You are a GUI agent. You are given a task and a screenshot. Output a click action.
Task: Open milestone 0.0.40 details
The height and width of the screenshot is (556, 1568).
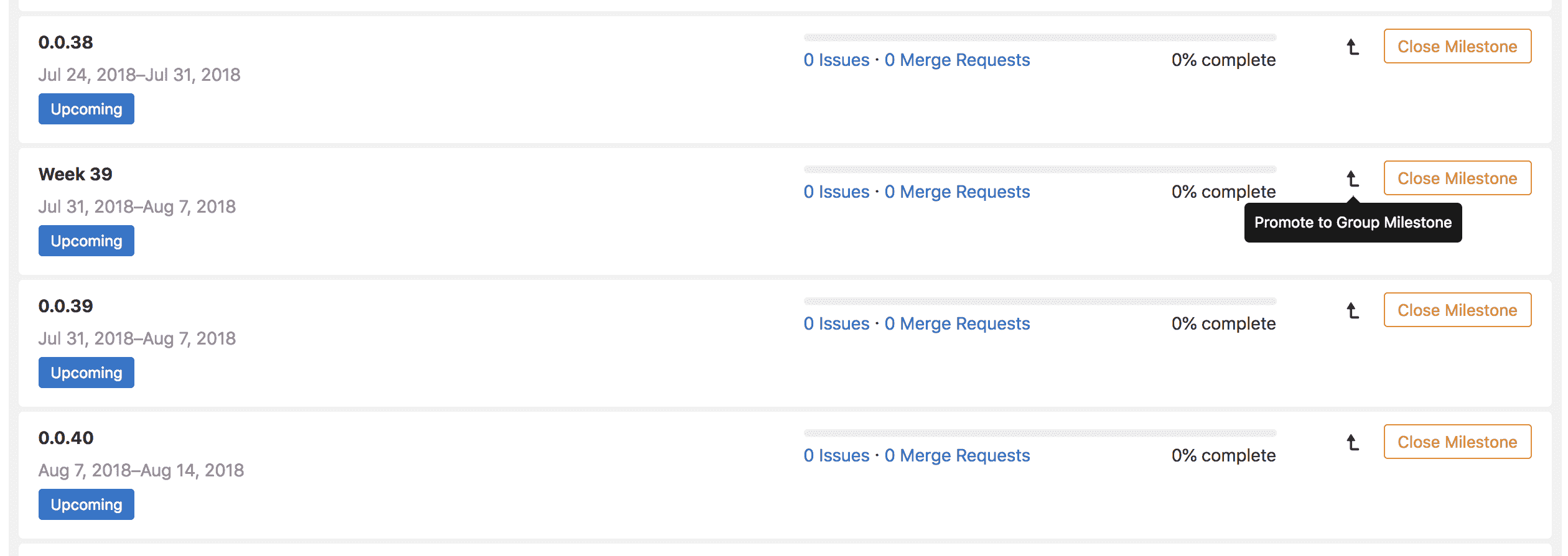coord(65,438)
